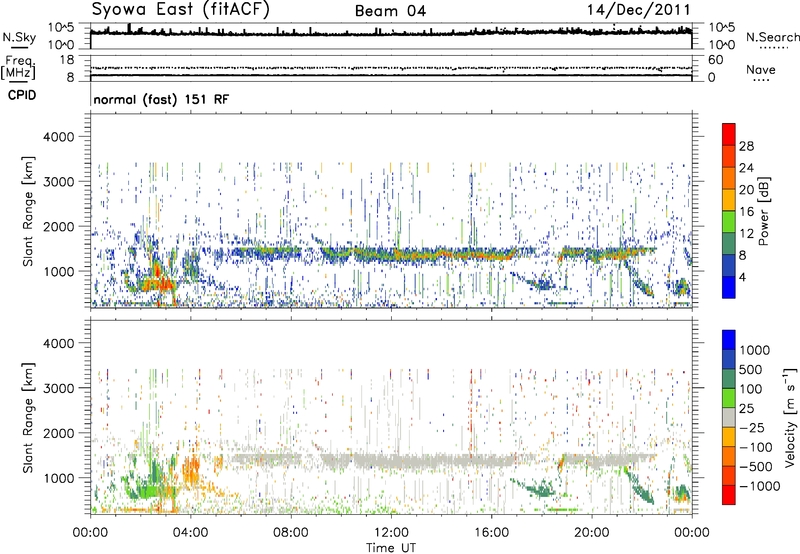Click the '18' frequency axis tick
Screen dimensions: 800x554
(67, 60)
